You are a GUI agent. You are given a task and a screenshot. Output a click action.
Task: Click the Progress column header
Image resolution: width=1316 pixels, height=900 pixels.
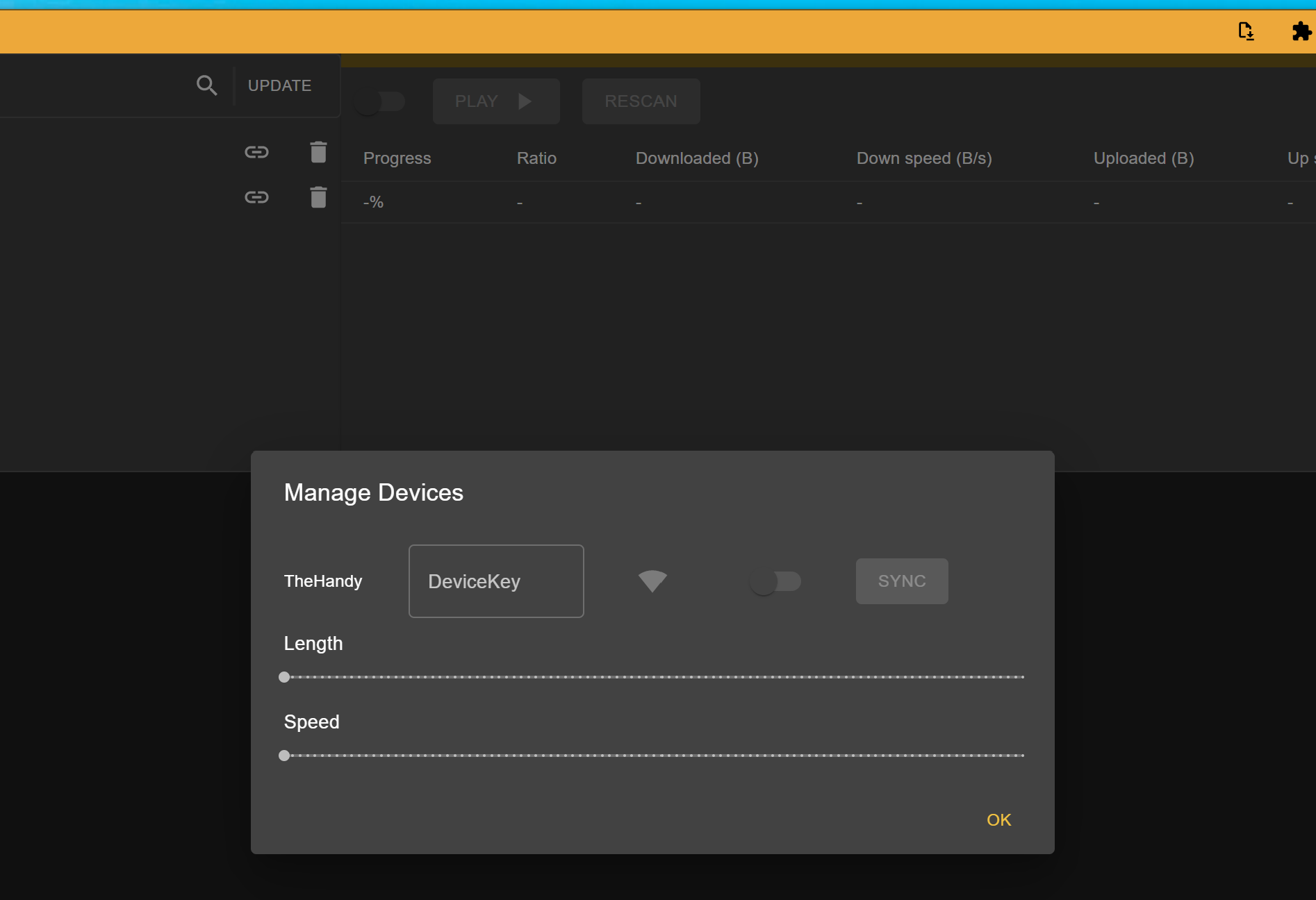pyautogui.click(x=397, y=158)
